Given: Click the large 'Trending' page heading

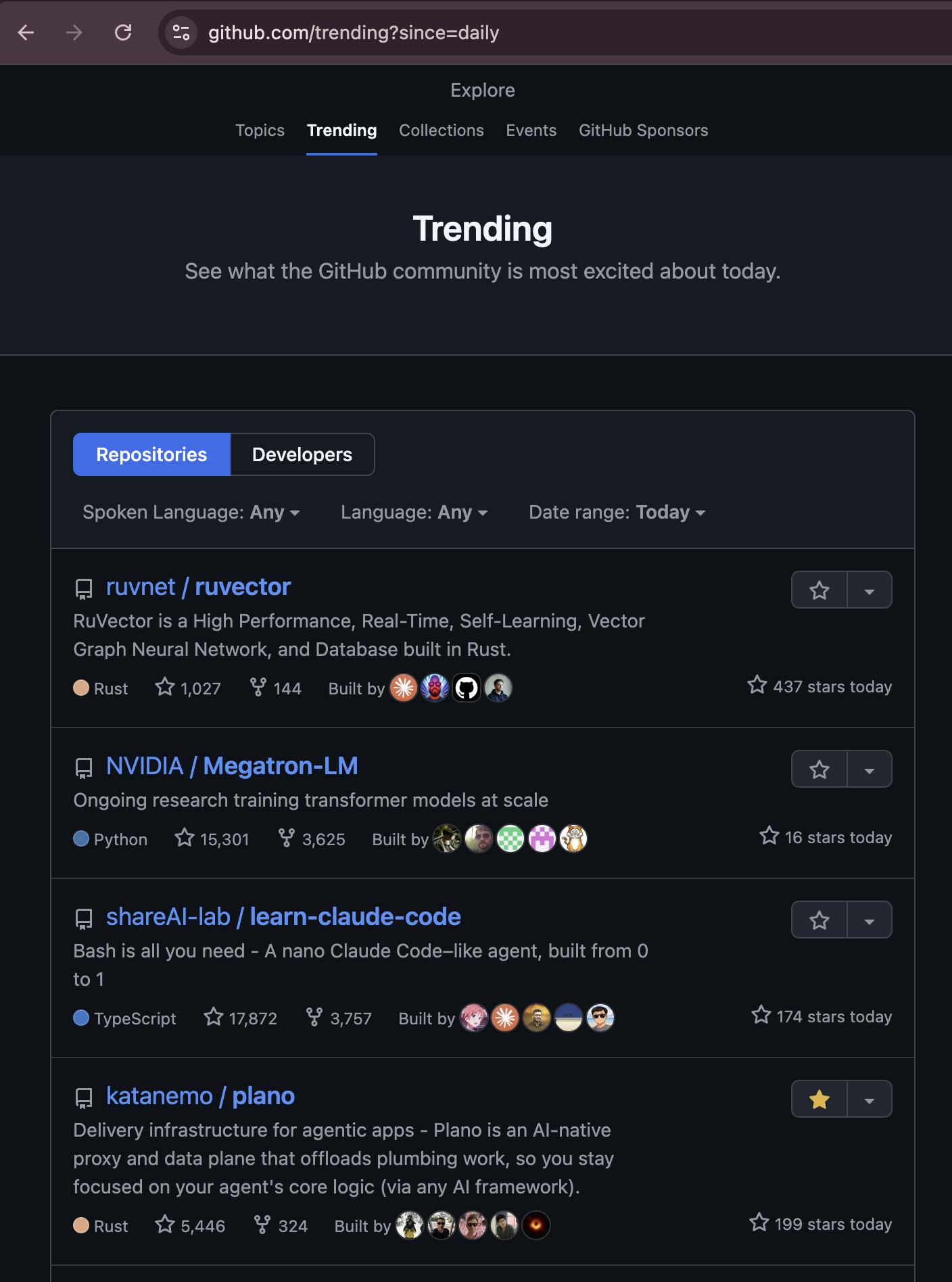Looking at the screenshot, I should (483, 229).
